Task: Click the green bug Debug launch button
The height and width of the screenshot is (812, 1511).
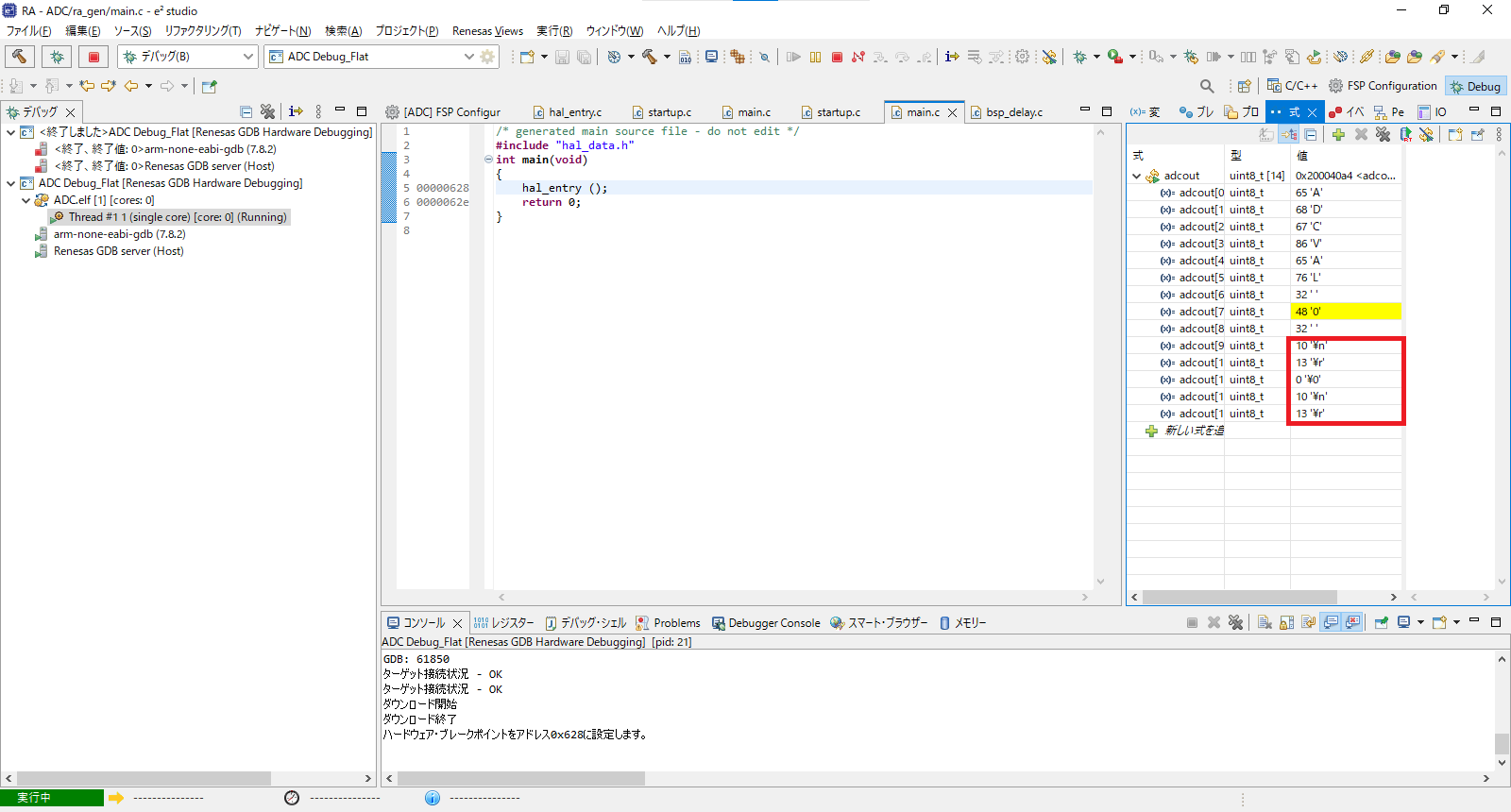Action: pyautogui.click(x=57, y=57)
